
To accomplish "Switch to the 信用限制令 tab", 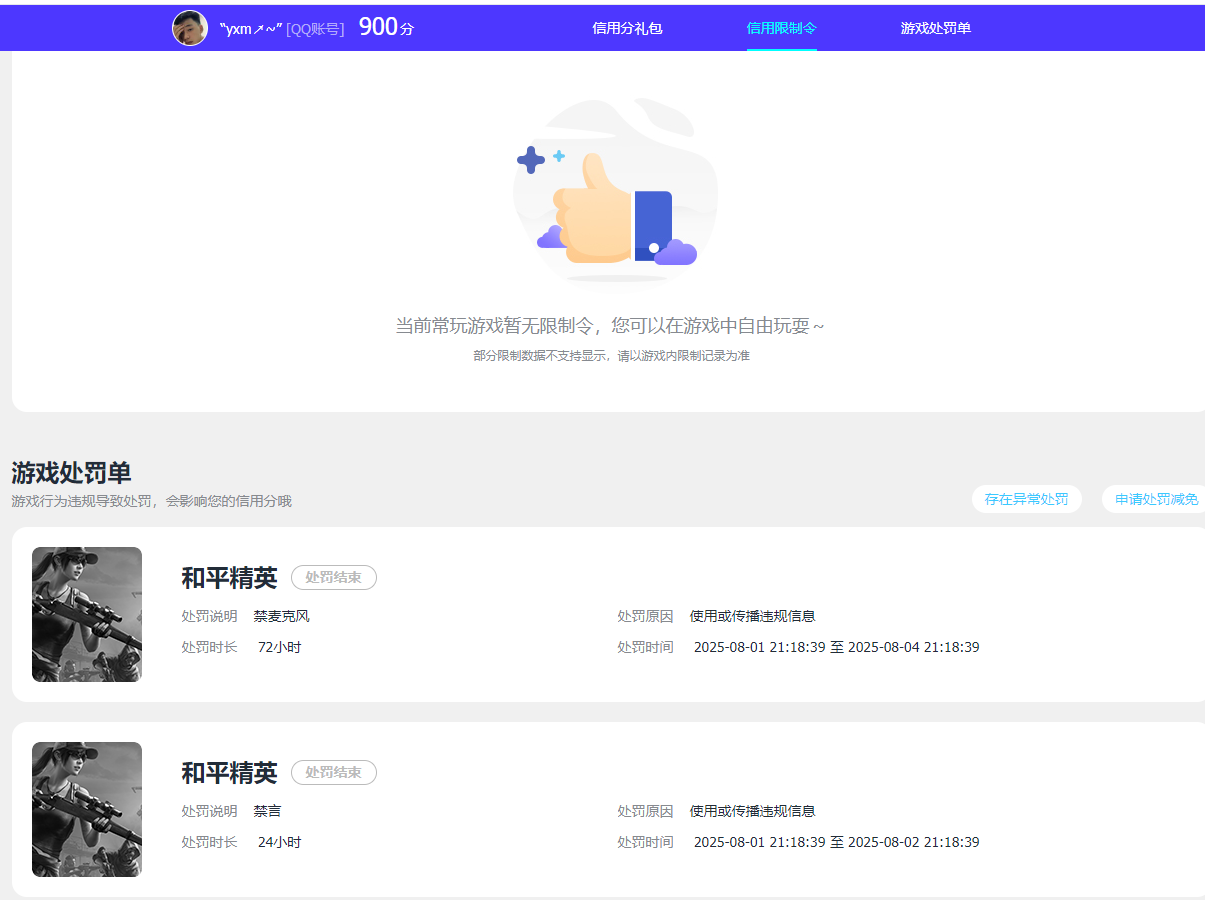I will pos(781,27).
